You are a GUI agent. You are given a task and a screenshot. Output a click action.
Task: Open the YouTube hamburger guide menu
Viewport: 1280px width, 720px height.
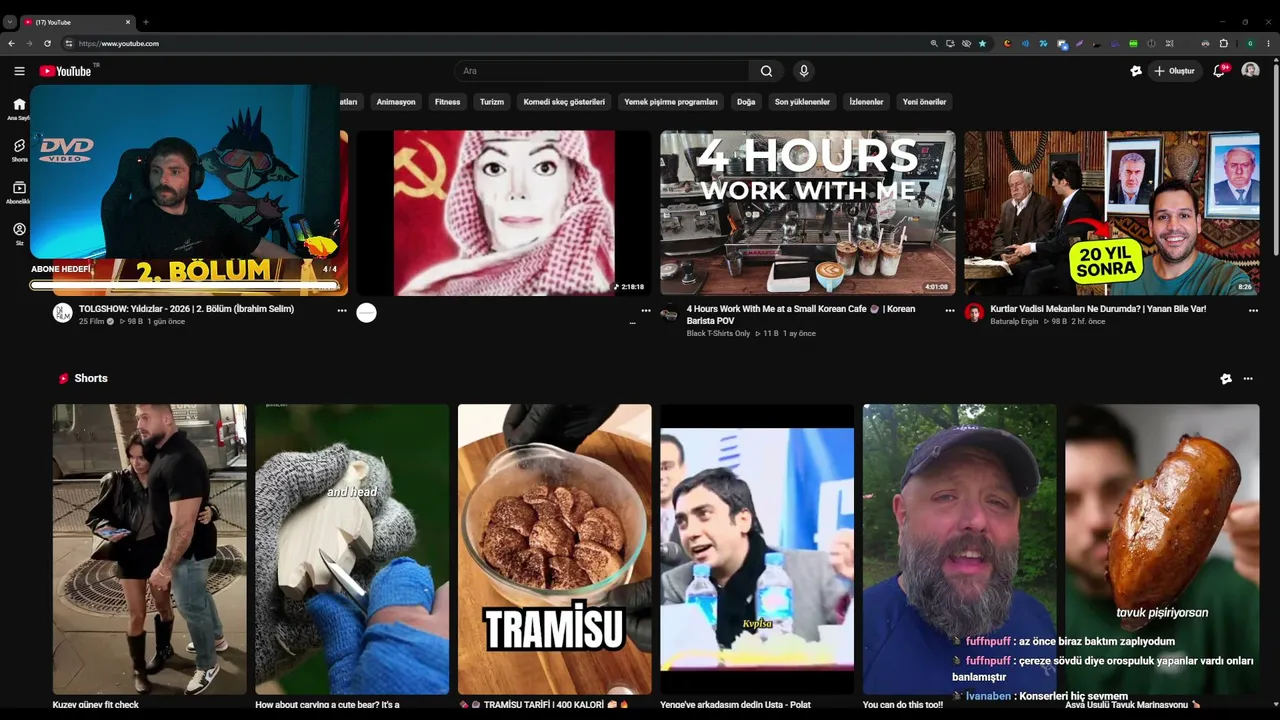coord(19,71)
